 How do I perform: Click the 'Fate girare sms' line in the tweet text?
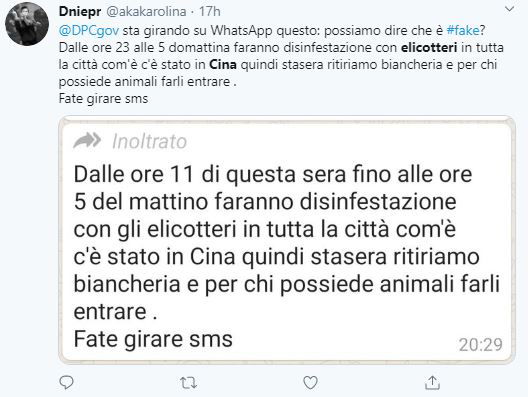103,99
